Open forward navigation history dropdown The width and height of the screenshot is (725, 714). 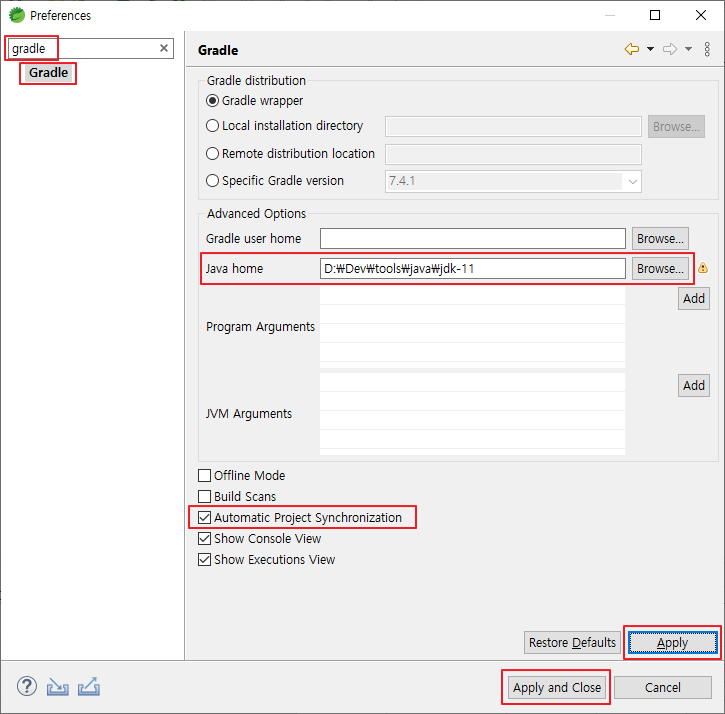688,49
